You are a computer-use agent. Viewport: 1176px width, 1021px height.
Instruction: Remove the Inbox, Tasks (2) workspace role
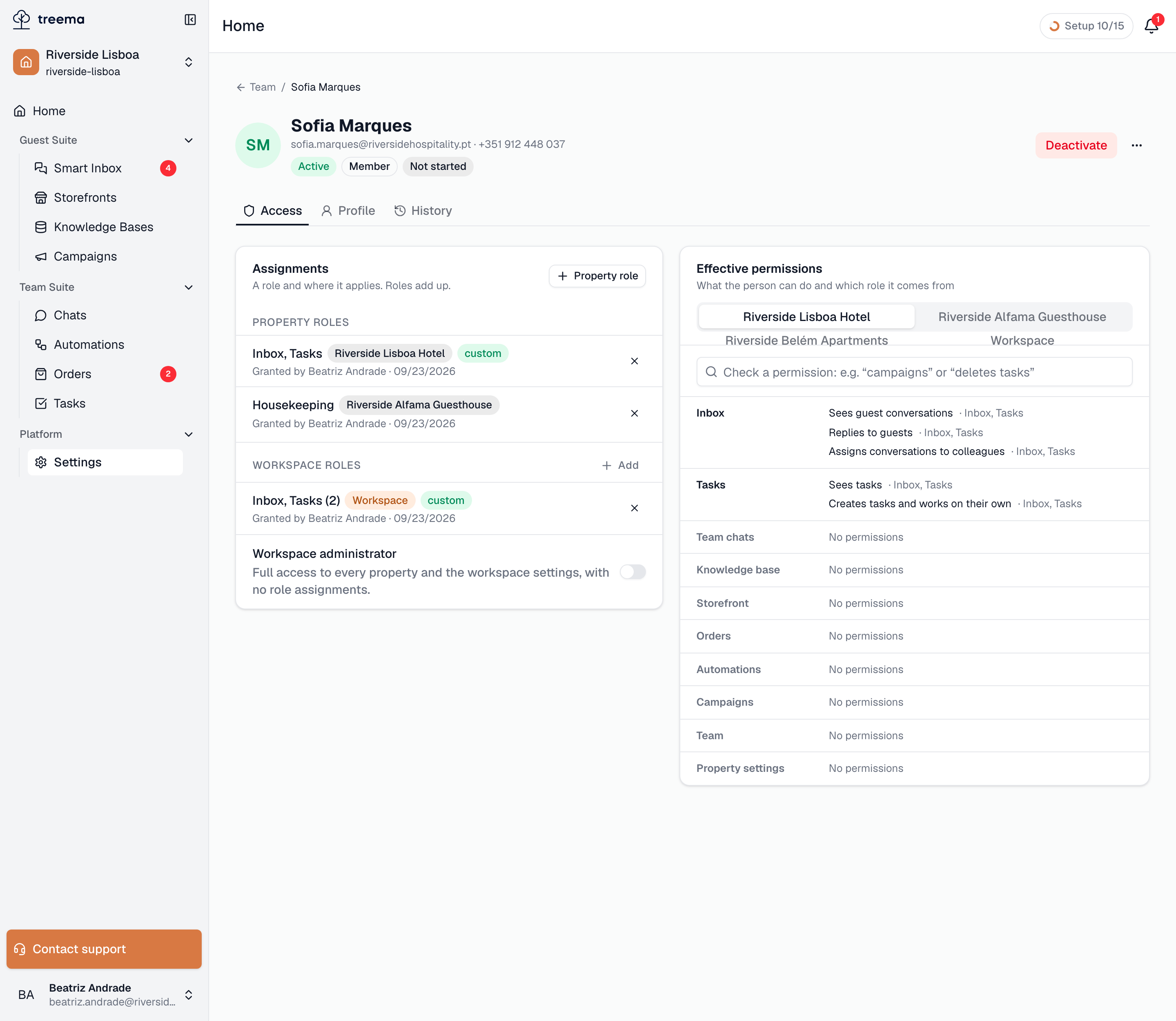[x=634, y=508]
